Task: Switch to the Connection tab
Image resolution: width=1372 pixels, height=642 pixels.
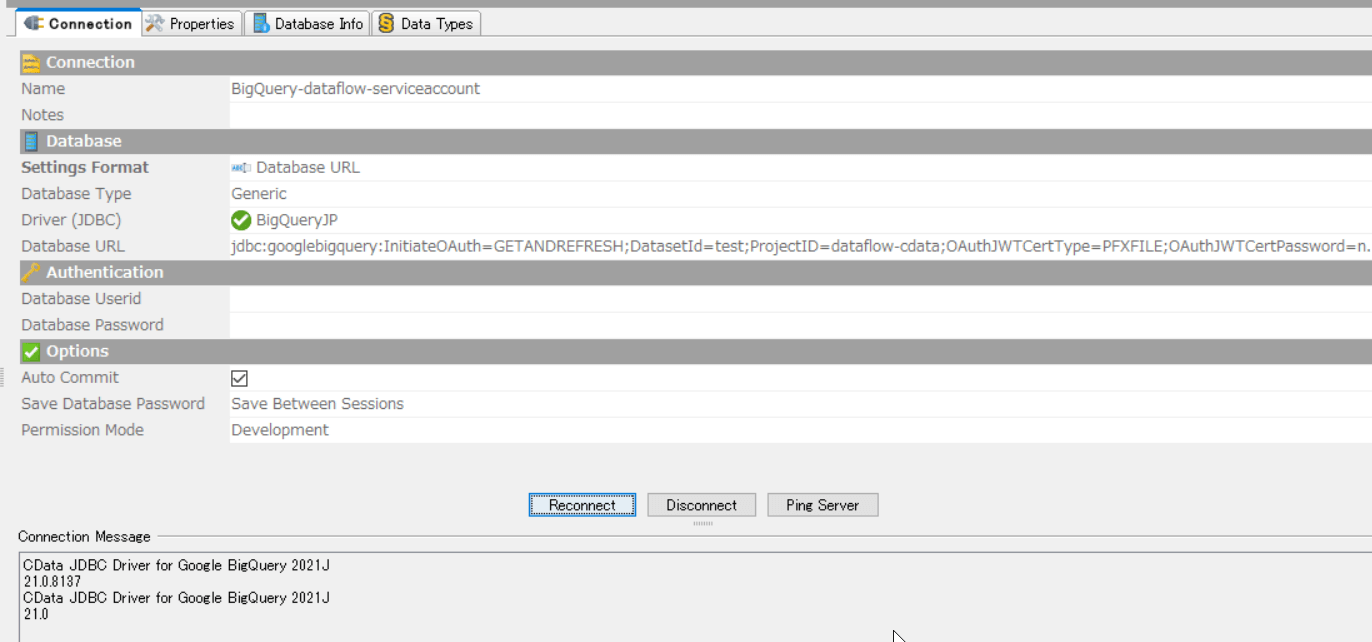Action: [78, 23]
